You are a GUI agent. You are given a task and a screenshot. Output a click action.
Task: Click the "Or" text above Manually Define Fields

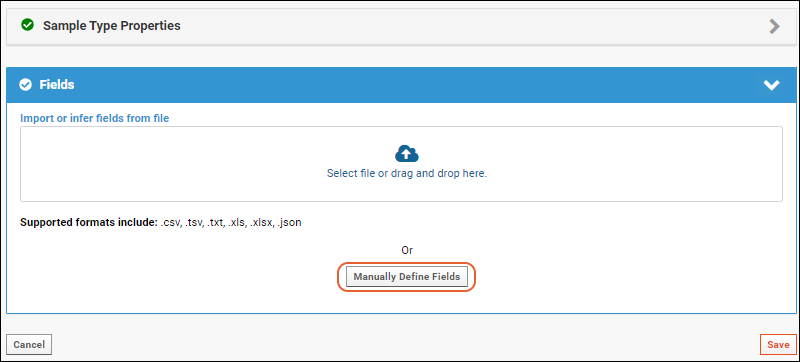pos(407,250)
